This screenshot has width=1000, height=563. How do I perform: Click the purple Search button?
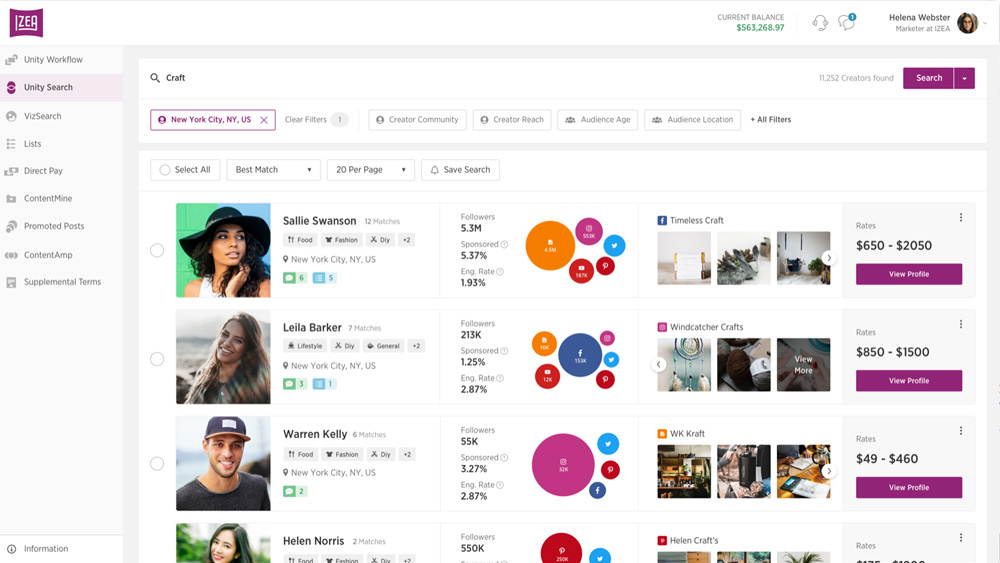click(929, 78)
